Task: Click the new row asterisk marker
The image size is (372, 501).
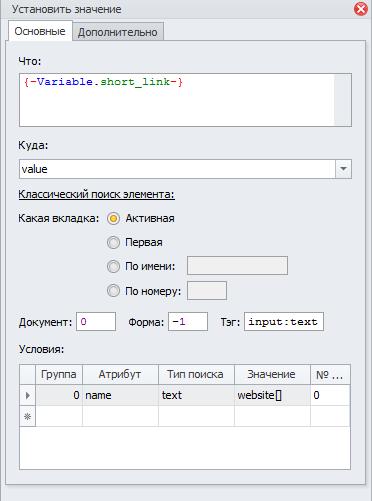Action: 28,416
